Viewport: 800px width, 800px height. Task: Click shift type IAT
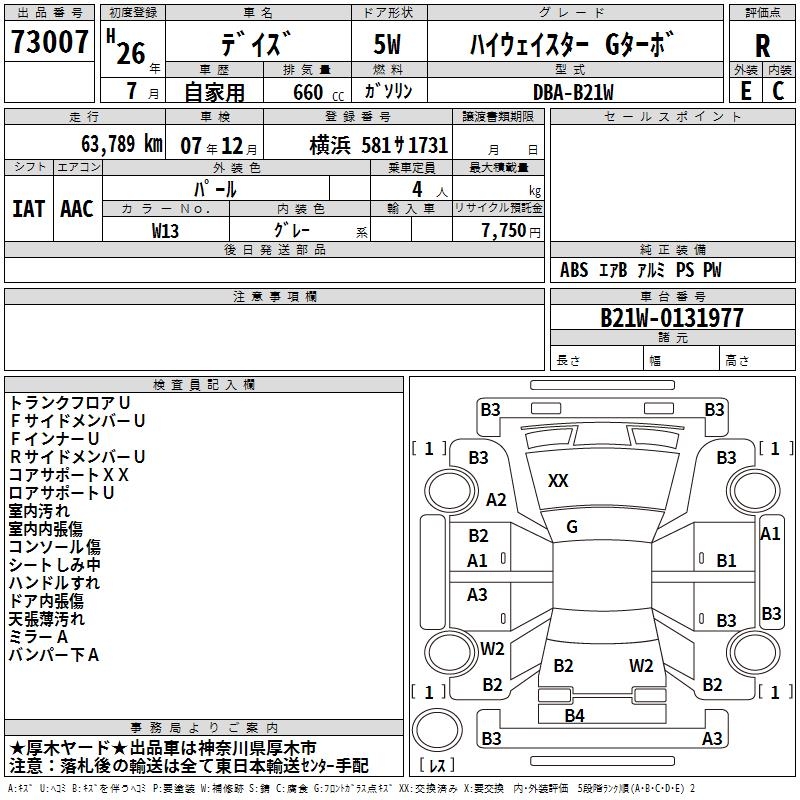pyautogui.click(x=29, y=209)
